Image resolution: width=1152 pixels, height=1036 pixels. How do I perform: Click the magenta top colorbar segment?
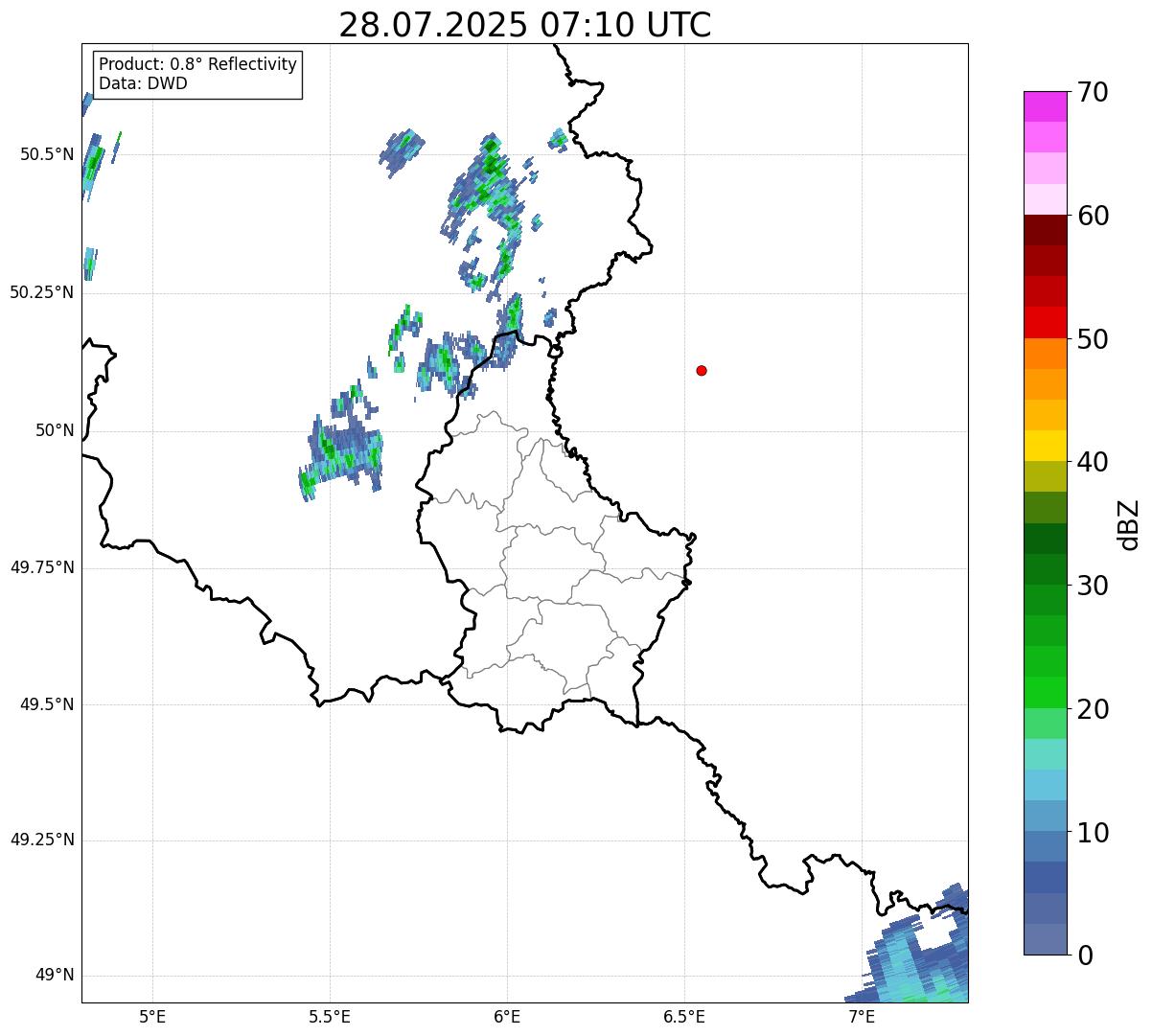(x=1045, y=106)
